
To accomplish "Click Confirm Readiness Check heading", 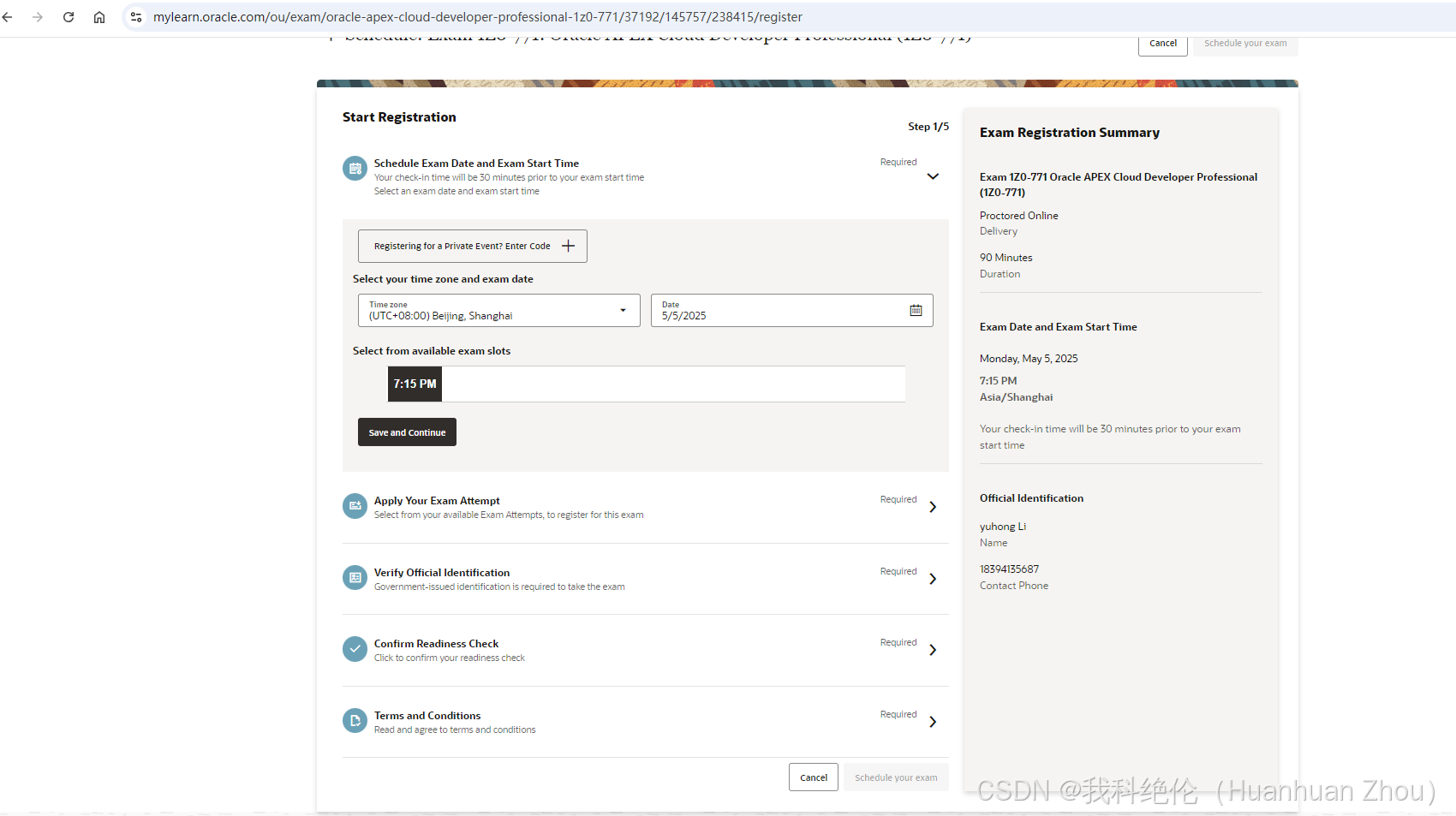I will click(x=436, y=644).
